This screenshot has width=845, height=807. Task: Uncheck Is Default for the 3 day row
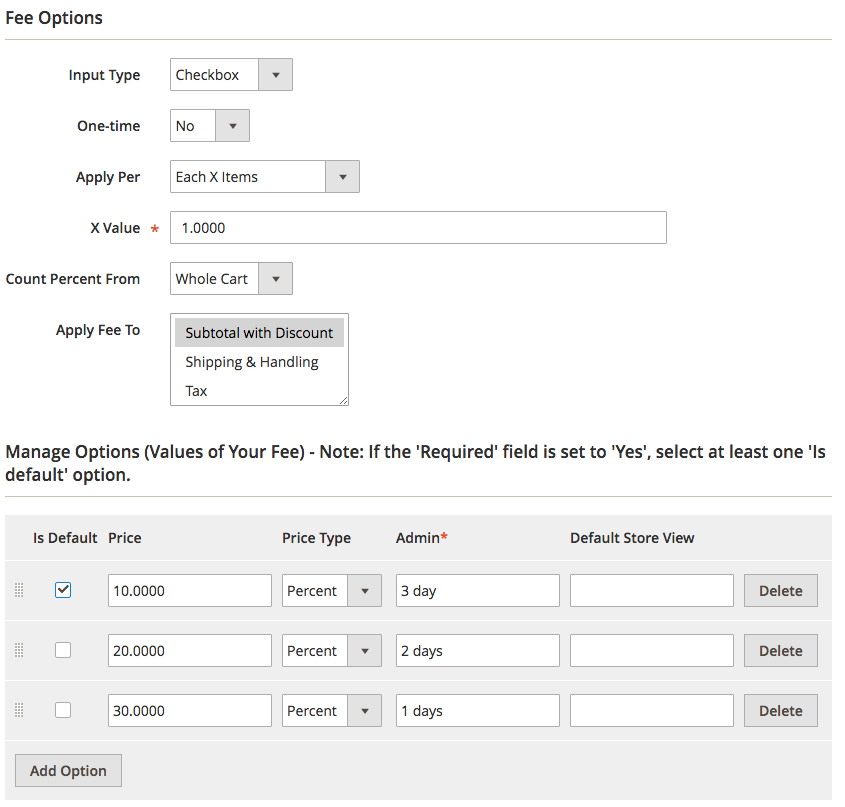(63, 590)
